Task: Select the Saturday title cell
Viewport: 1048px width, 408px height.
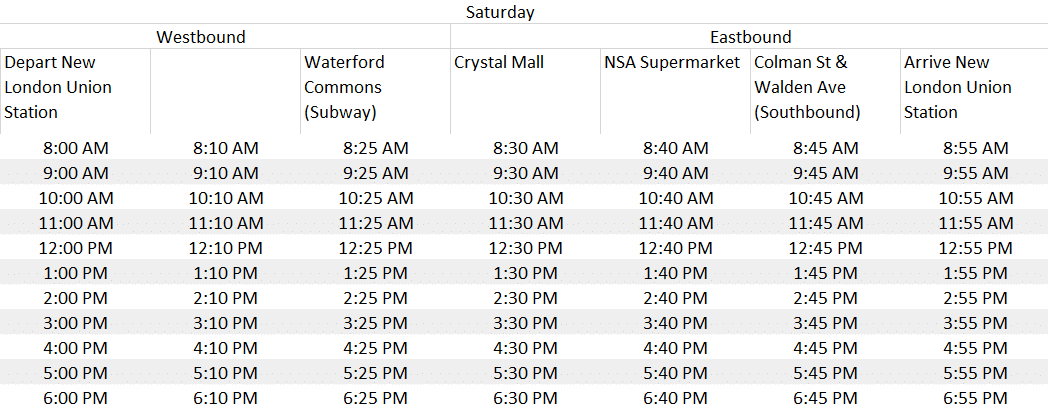Action: click(500, 12)
